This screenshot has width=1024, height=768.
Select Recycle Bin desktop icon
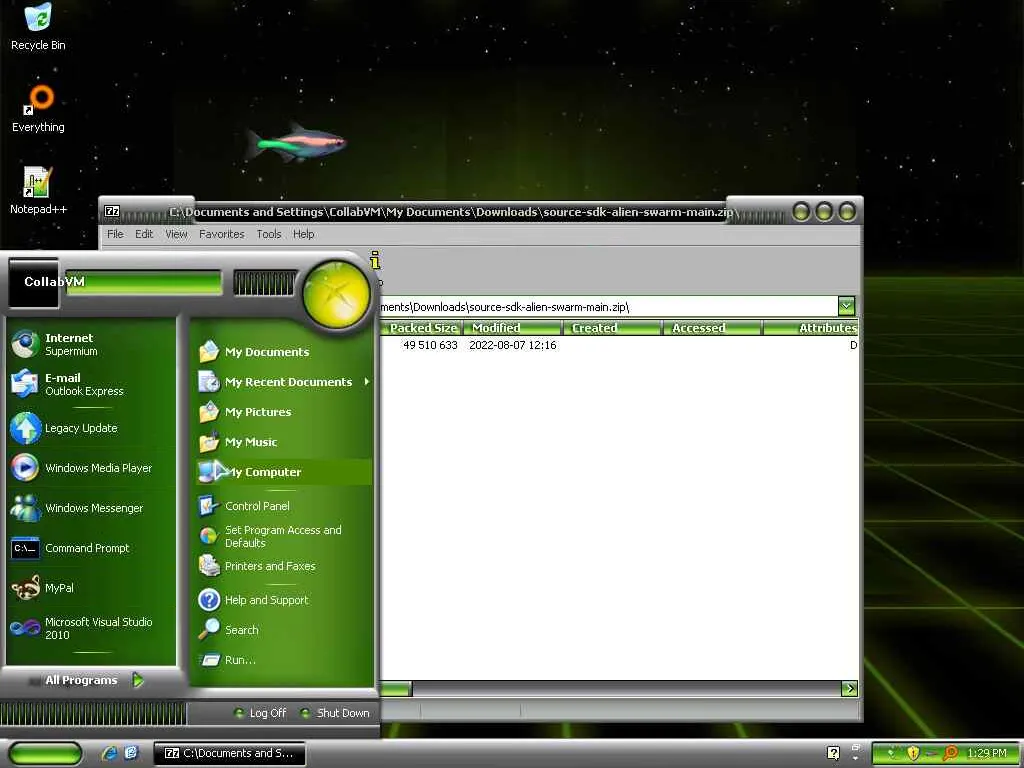(x=38, y=27)
